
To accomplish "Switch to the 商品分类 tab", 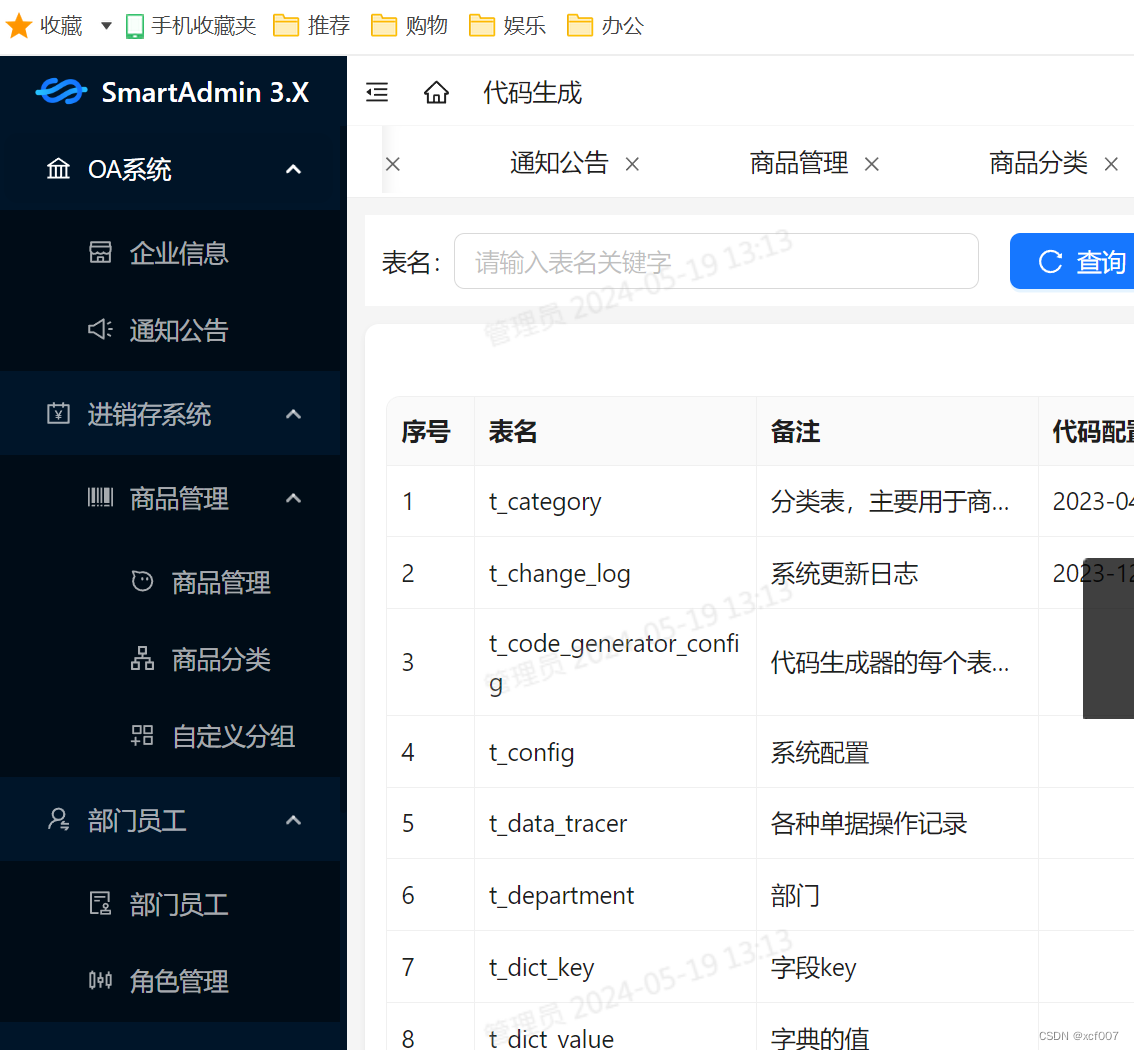I will [x=1037, y=162].
